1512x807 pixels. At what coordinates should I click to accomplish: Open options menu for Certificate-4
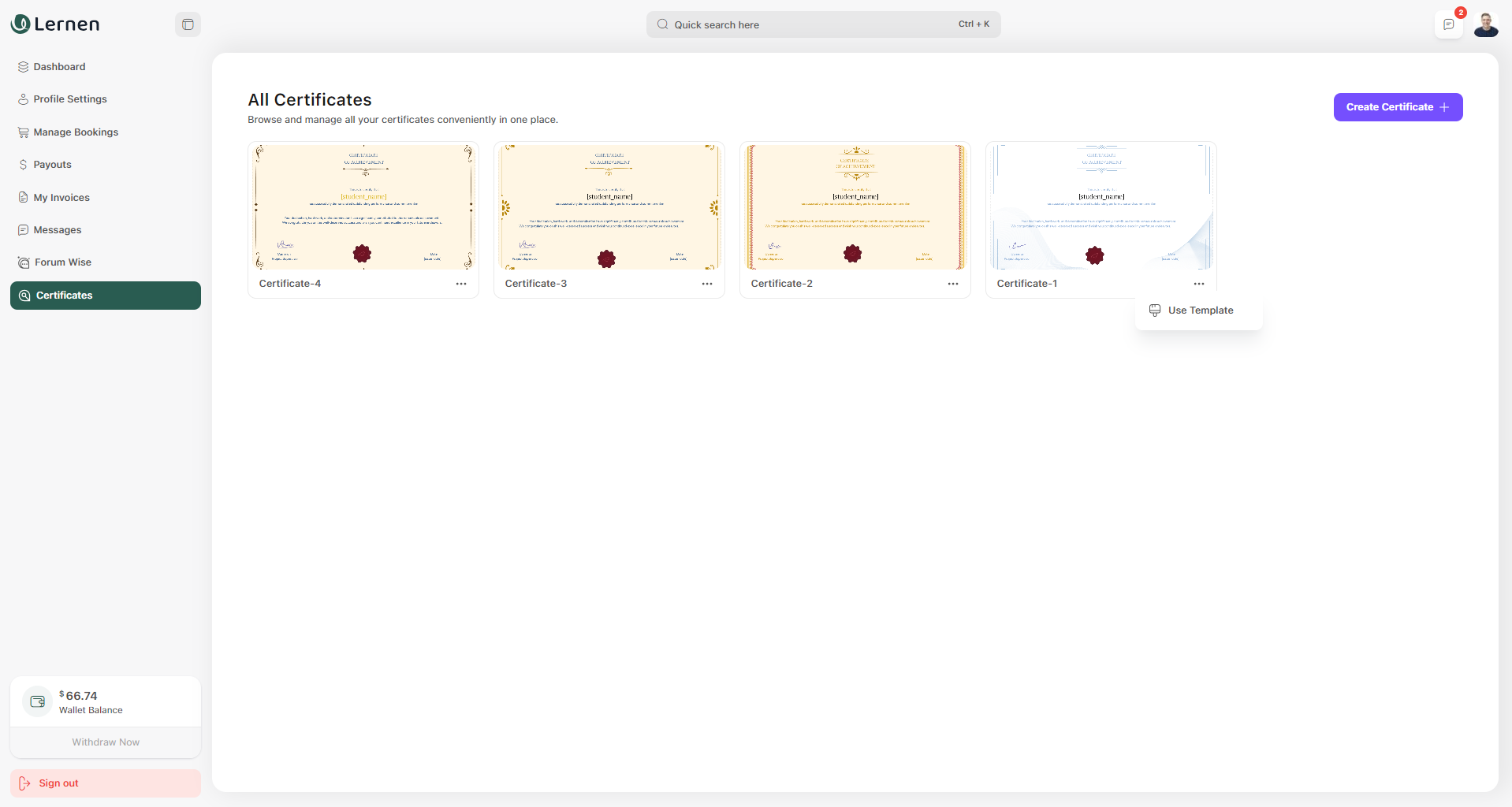[x=461, y=284]
